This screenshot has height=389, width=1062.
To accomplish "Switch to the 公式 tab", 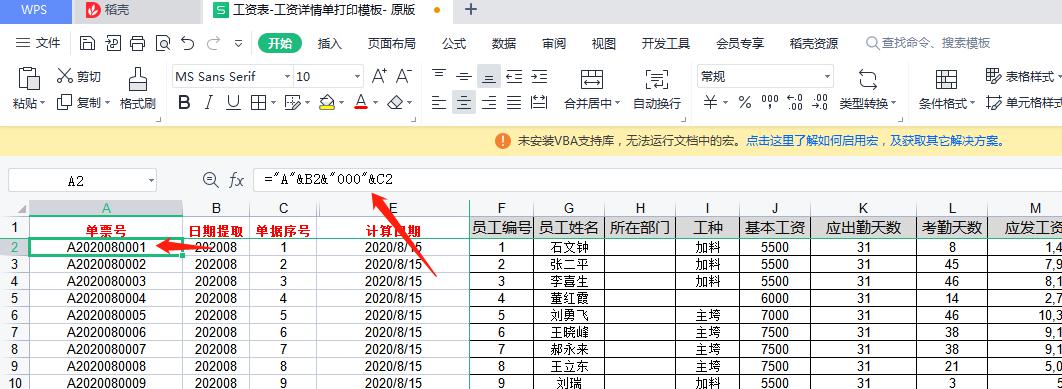I will pos(454,43).
